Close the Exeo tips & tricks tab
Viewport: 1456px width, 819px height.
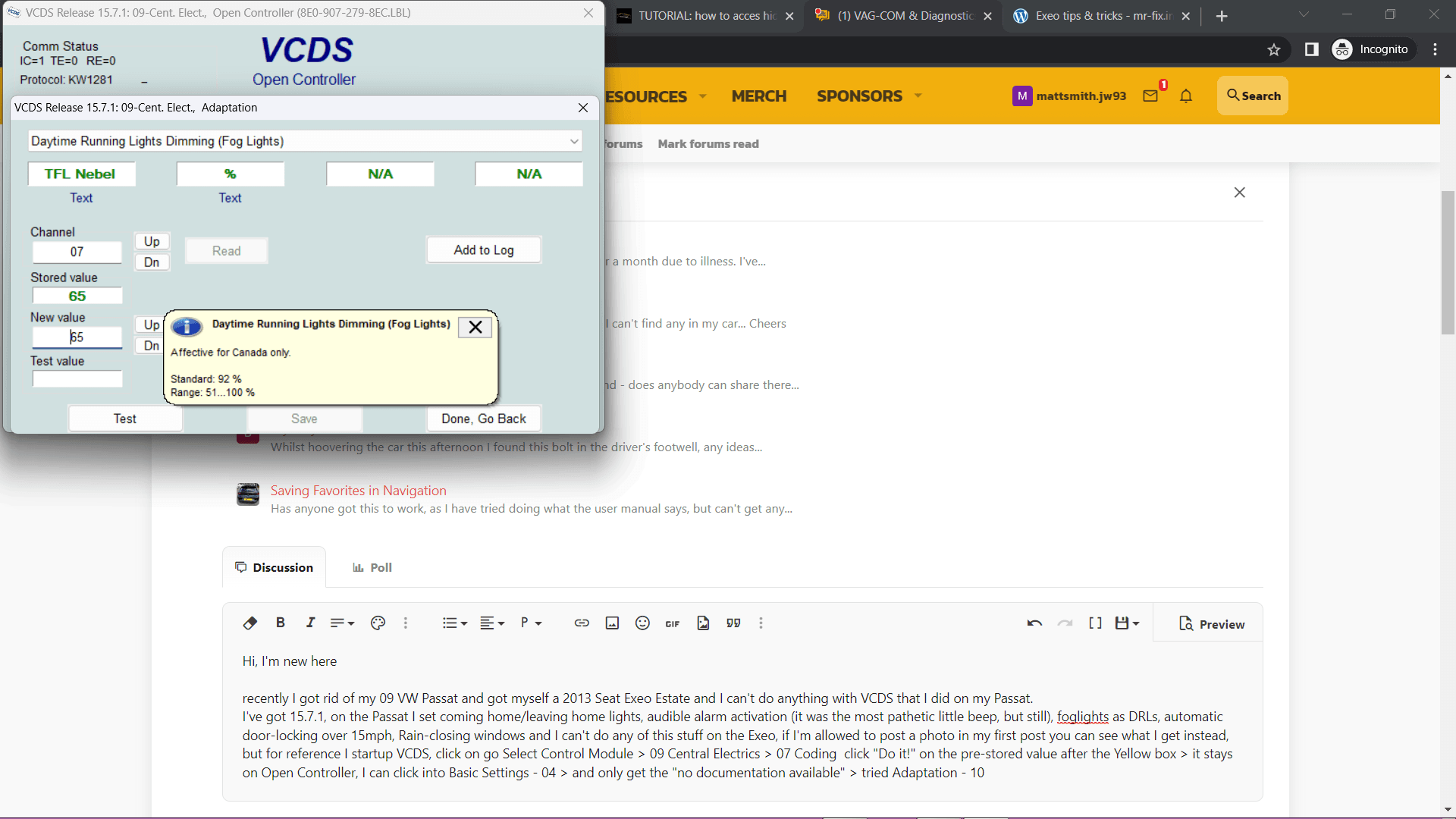pyautogui.click(x=1186, y=16)
